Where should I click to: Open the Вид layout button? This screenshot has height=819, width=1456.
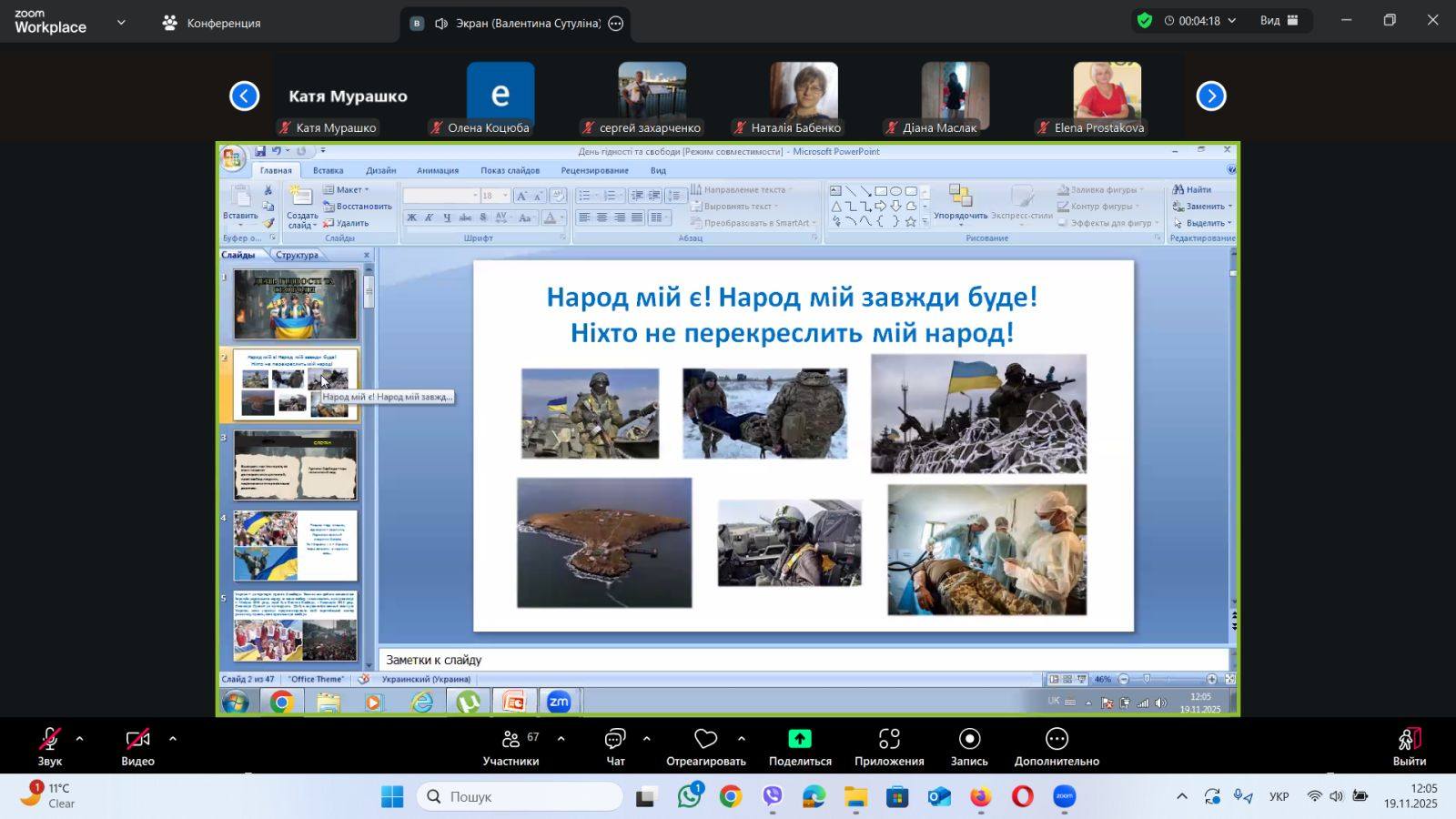1279,21
